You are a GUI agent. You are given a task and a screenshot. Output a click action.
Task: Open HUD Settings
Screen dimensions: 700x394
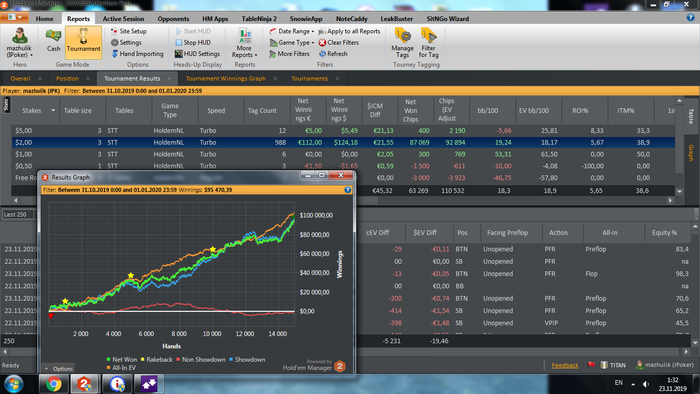pos(197,54)
